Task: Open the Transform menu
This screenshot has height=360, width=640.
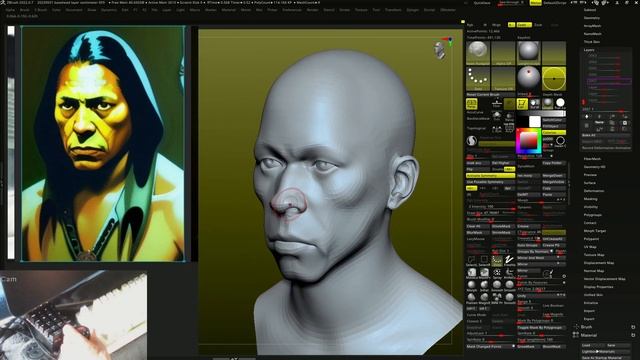Action: click(393, 10)
